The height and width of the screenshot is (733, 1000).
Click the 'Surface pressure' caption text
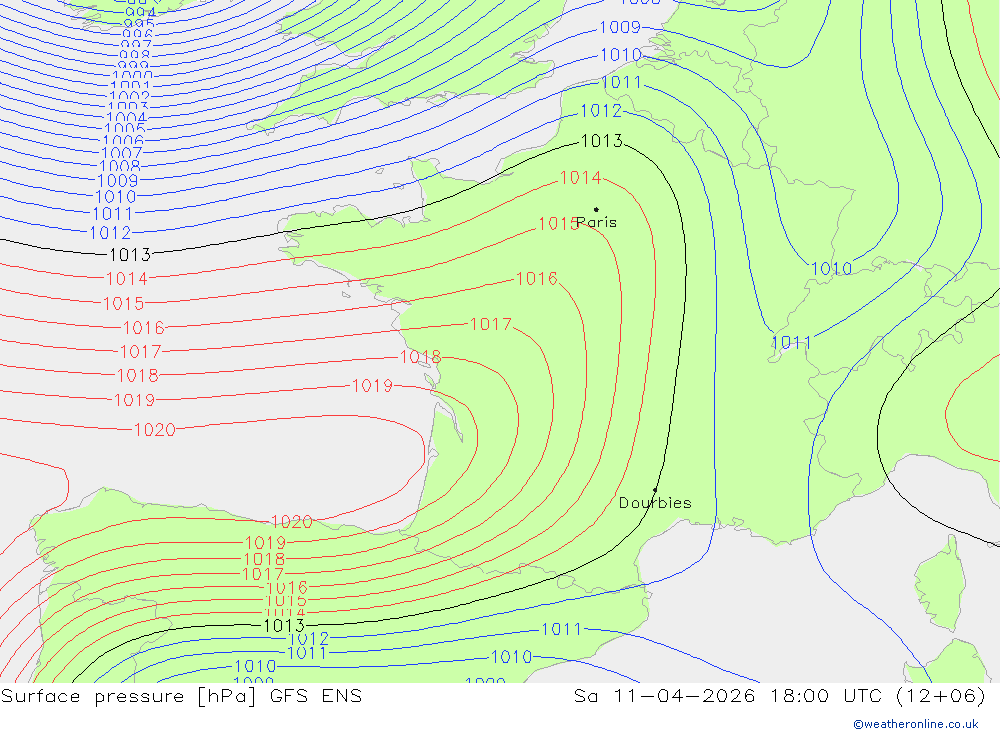click(x=94, y=696)
